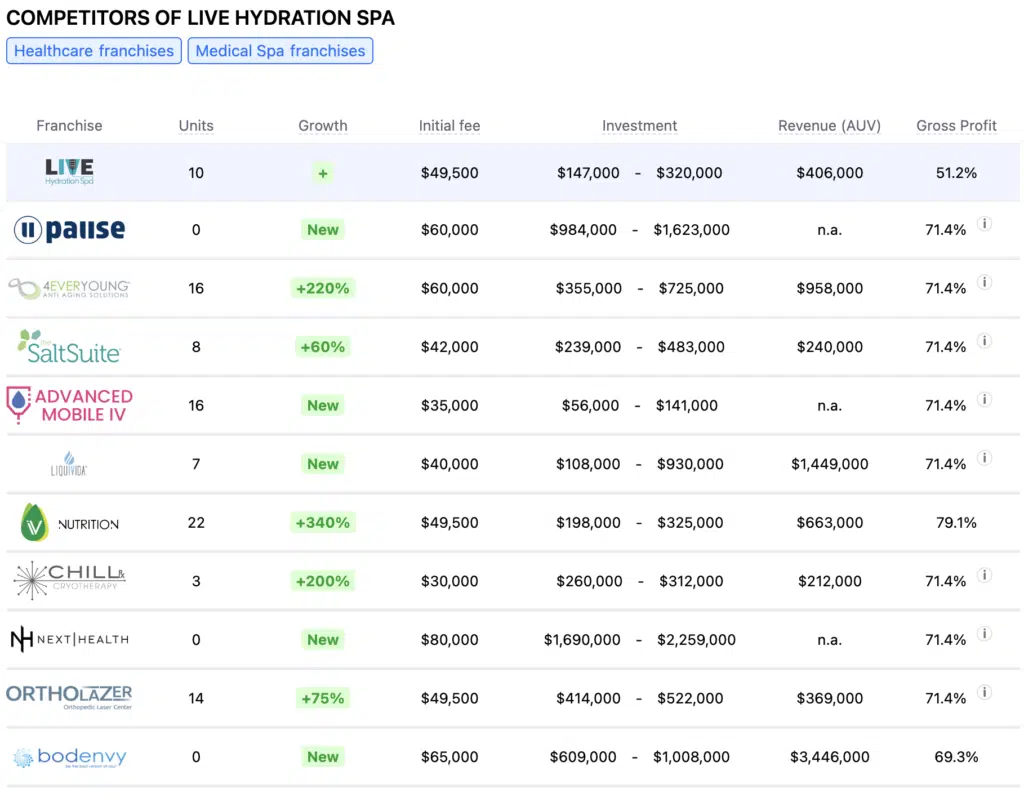Open the V Nutrition franchise logo

(69, 522)
